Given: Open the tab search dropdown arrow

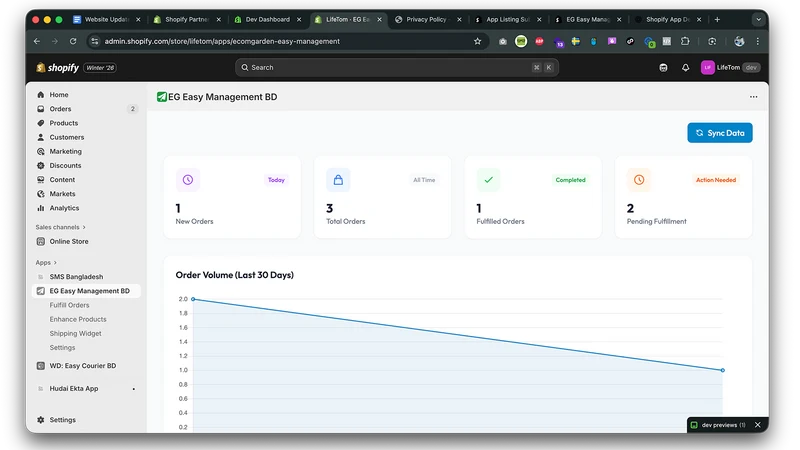Looking at the screenshot, I should tap(759, 19).
